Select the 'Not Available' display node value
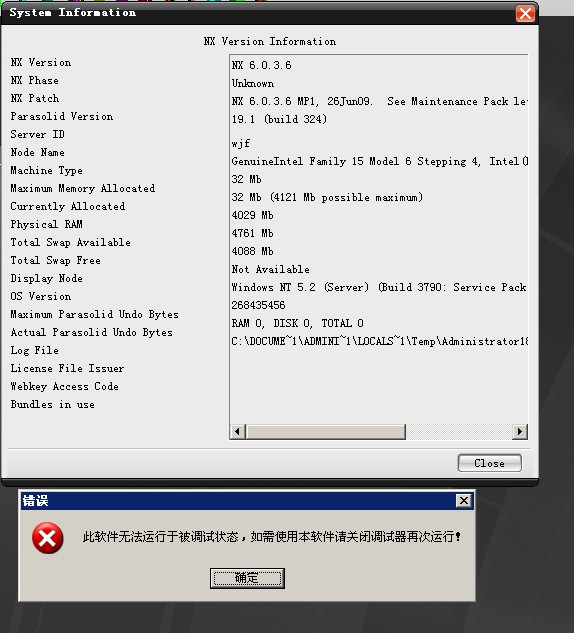This screenshot has width=574, height=633. coord(271,269)
